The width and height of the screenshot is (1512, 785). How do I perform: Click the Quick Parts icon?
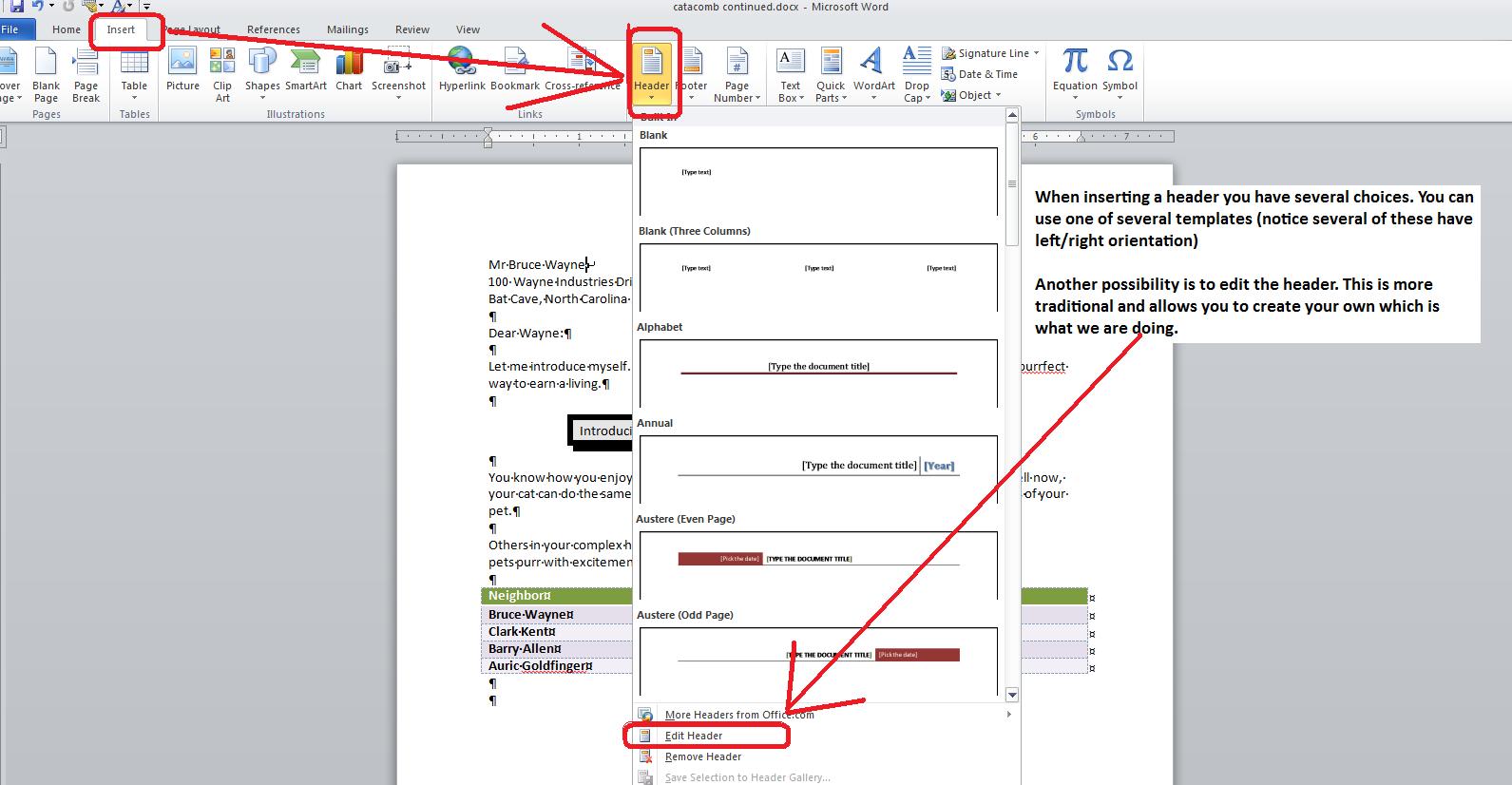click(831, 61)
